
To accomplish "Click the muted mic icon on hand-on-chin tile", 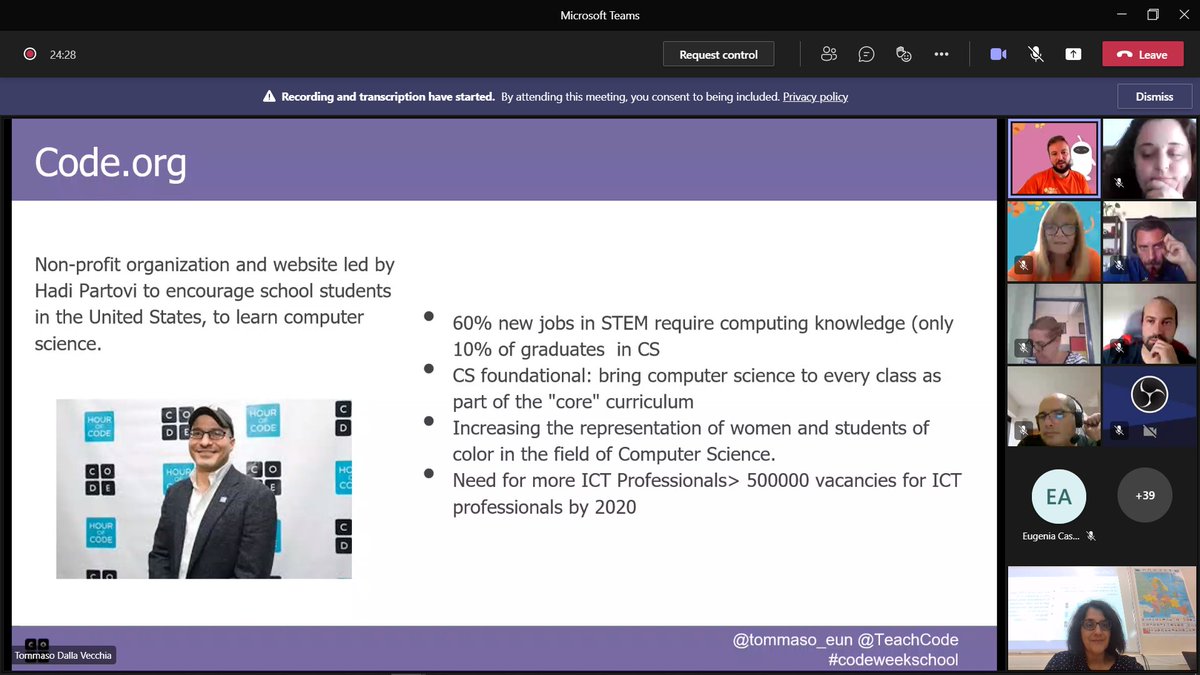I will (1119, 183).
